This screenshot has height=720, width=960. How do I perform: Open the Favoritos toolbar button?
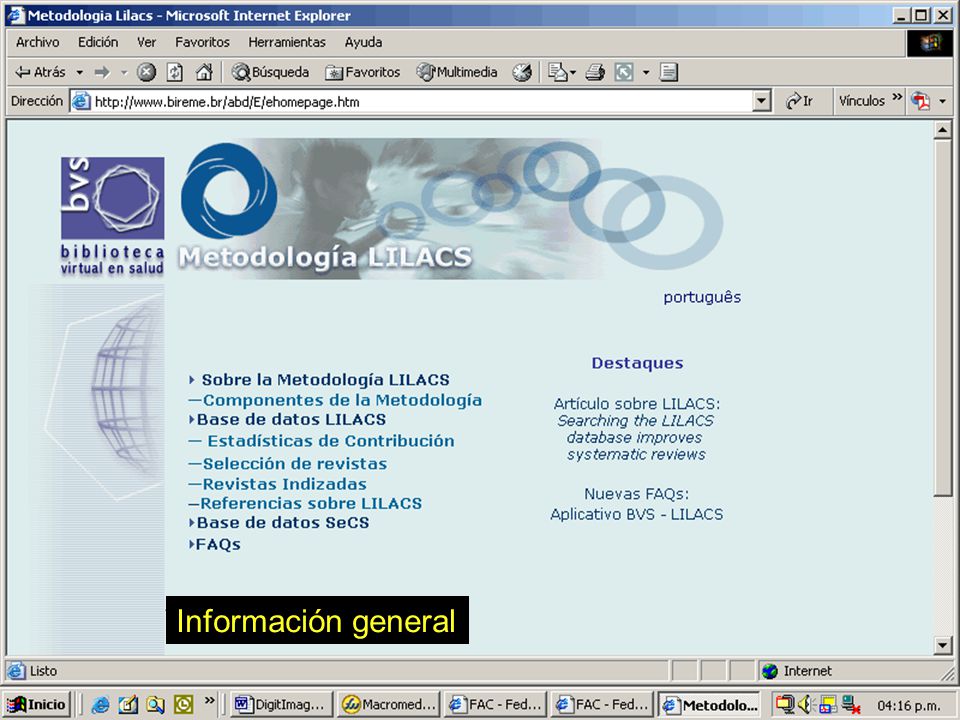pyautogui.click(x=362, y=72)
